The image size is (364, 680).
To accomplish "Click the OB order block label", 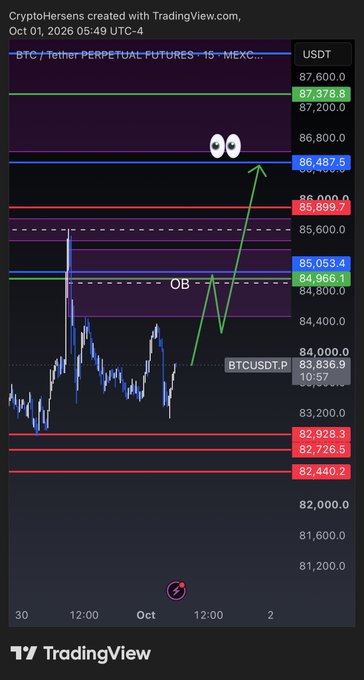I will pyautogui.click(x=180, y=285).
